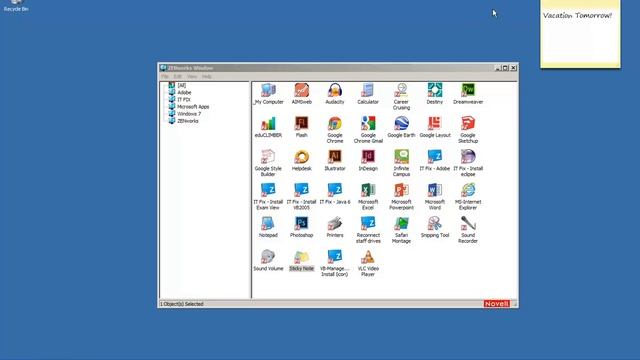Close the ZENworks Window

pyautogui.click(x=513, y=68)
